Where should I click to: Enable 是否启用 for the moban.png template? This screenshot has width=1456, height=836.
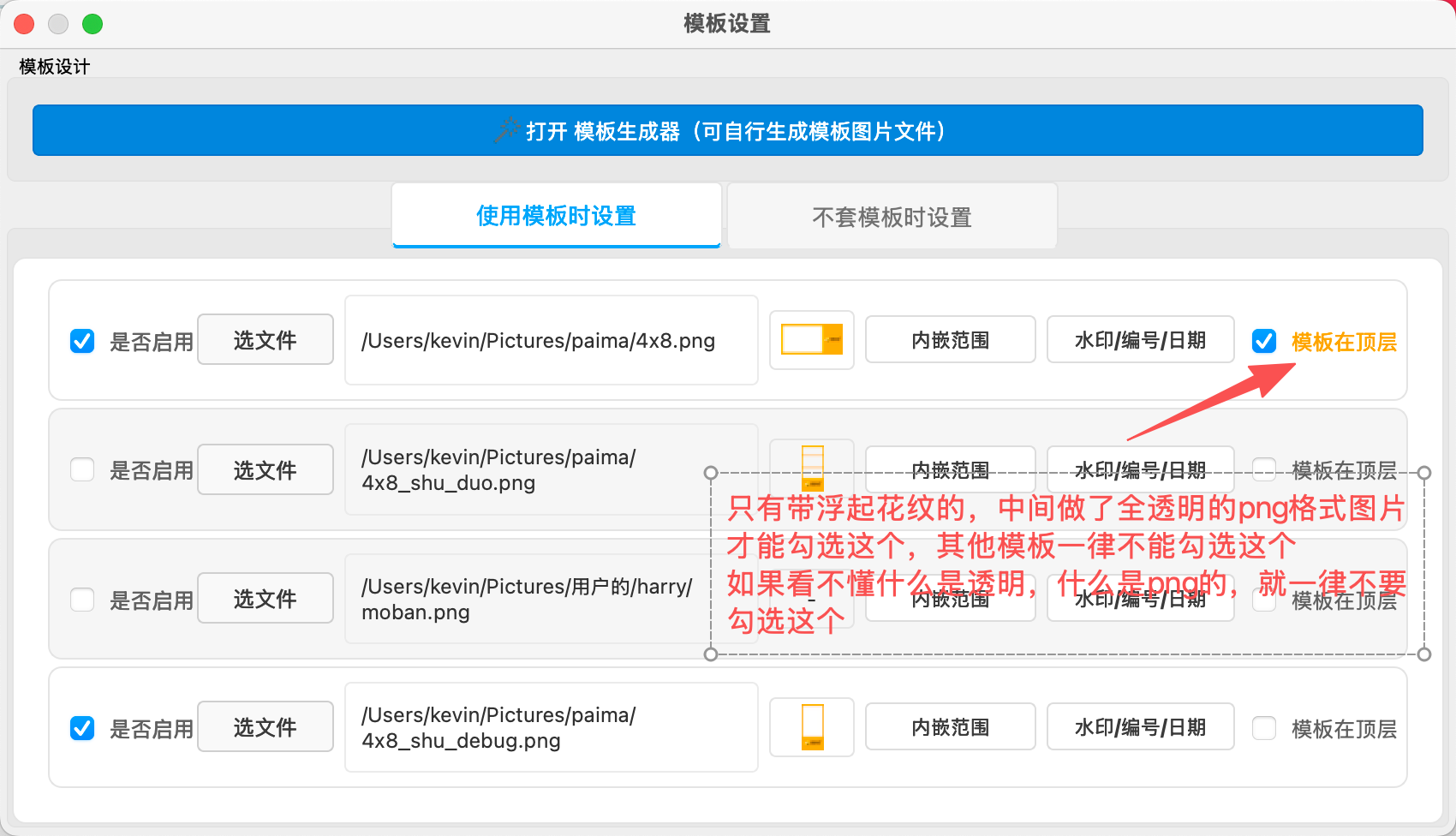(82, 600)
